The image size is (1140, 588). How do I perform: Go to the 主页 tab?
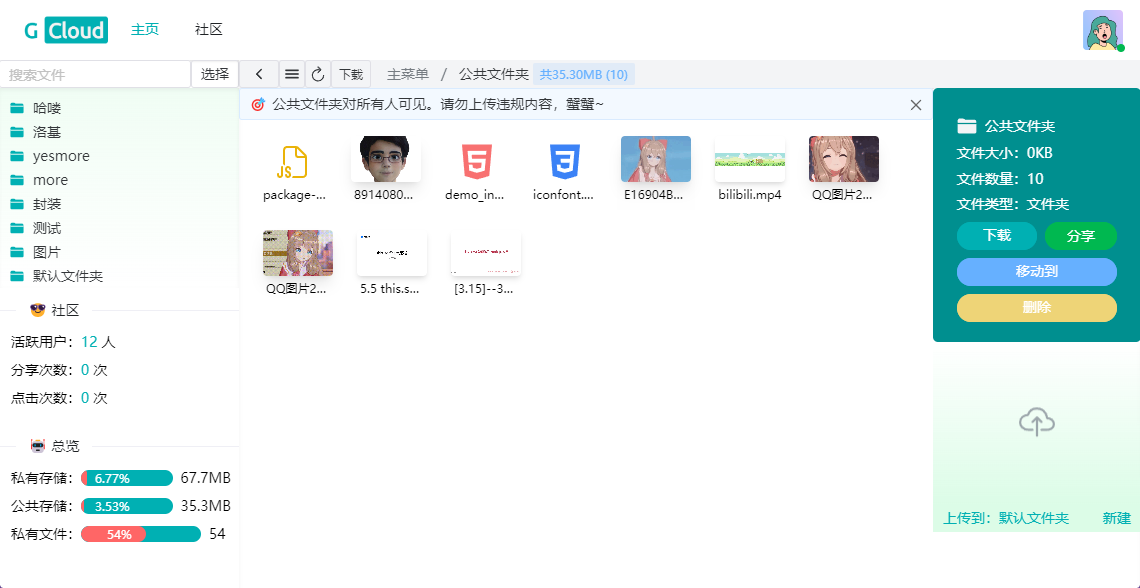[145, 30]
